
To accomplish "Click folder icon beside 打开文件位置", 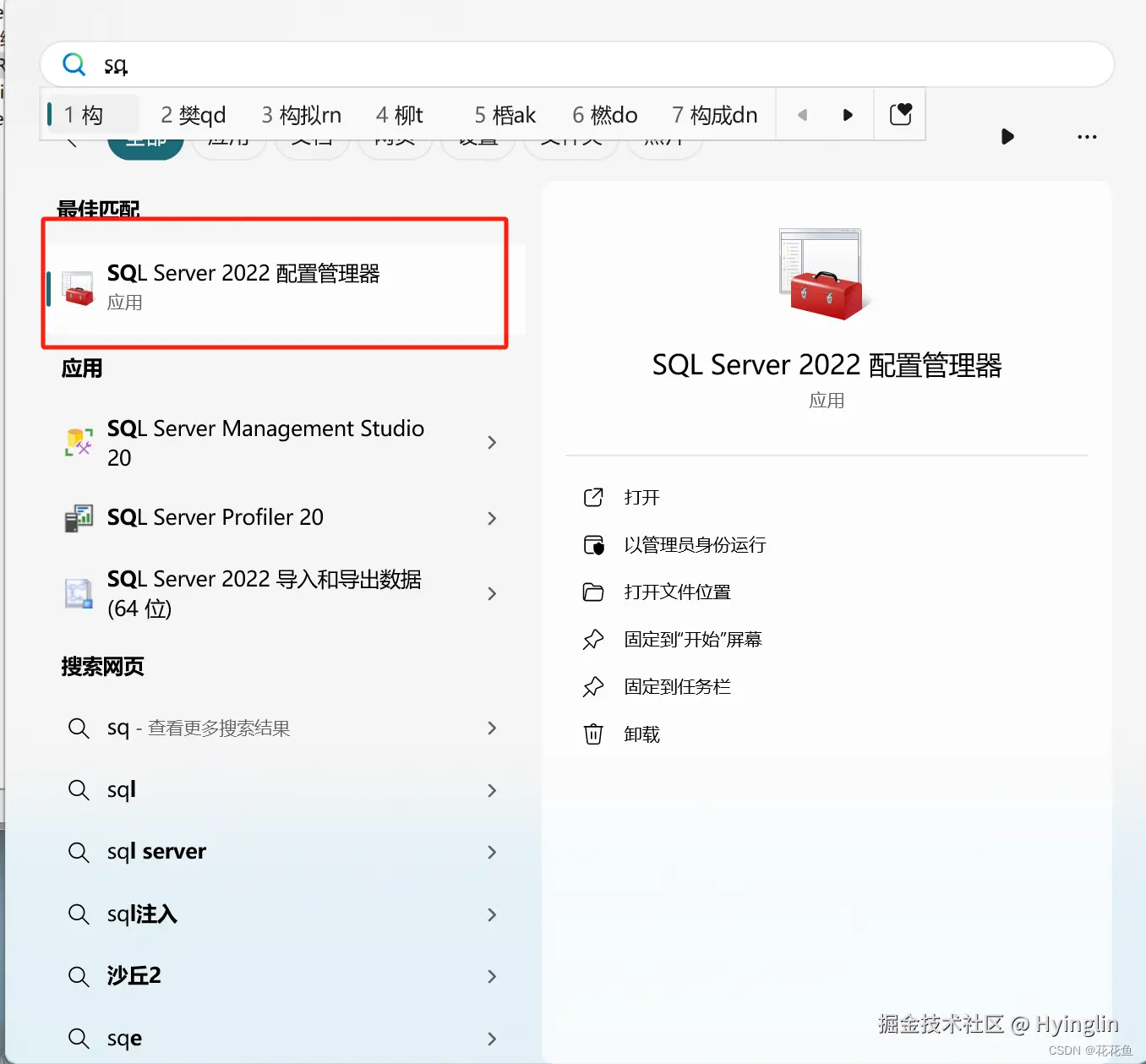I will (x=593, y=592).
